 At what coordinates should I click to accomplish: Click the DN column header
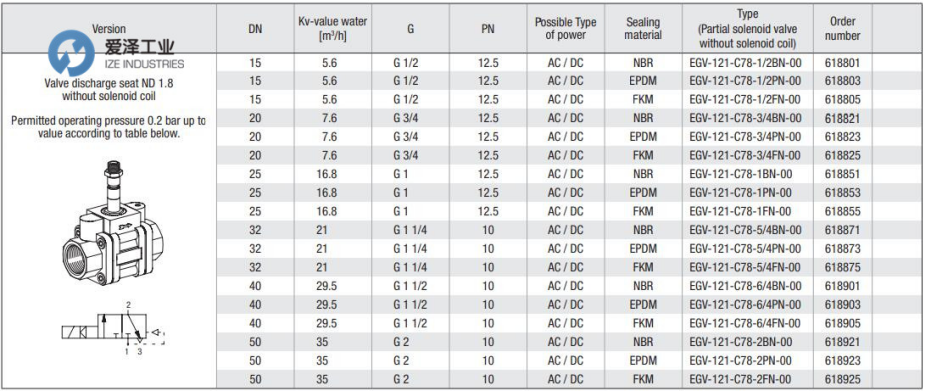[255, 28]
